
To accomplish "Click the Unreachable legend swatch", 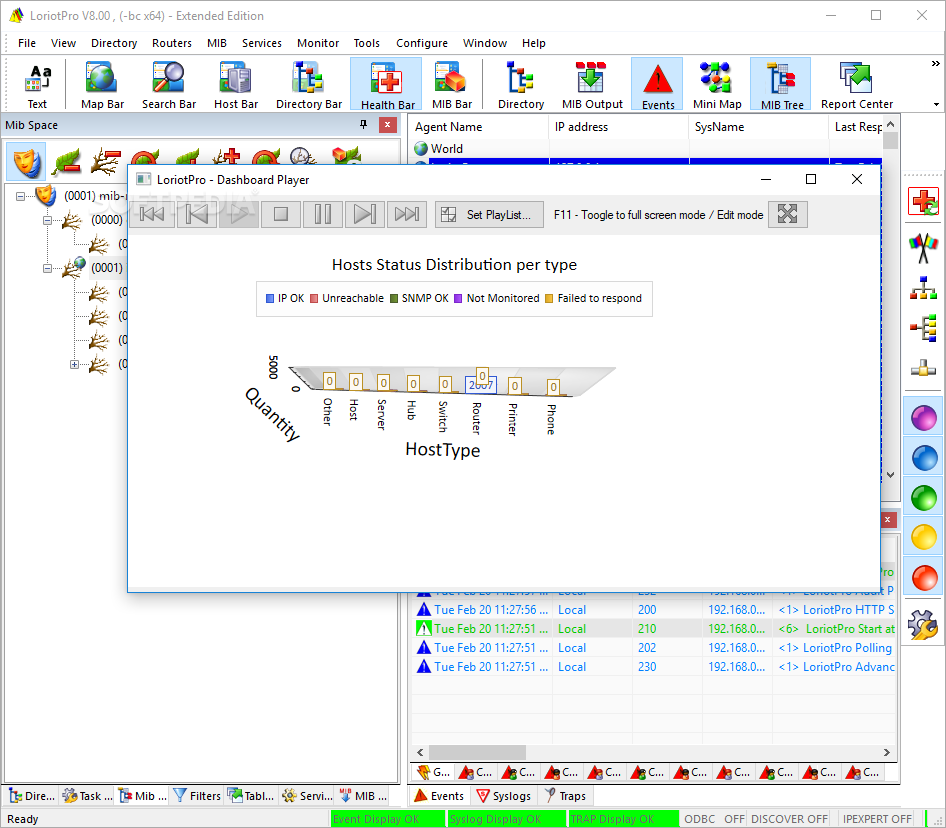I will click(x=314, y=299).
